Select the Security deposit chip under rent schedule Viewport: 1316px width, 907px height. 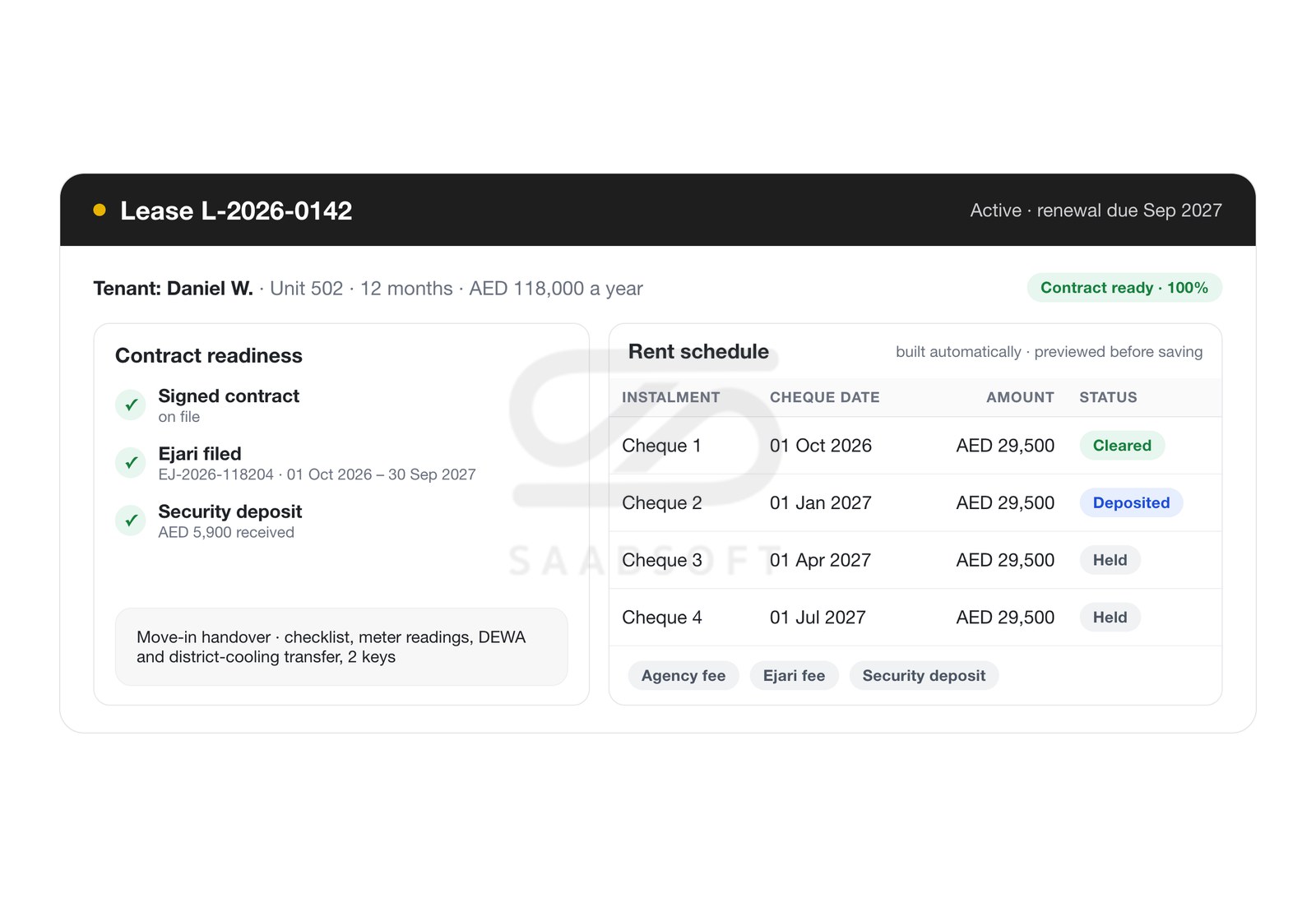924,675
